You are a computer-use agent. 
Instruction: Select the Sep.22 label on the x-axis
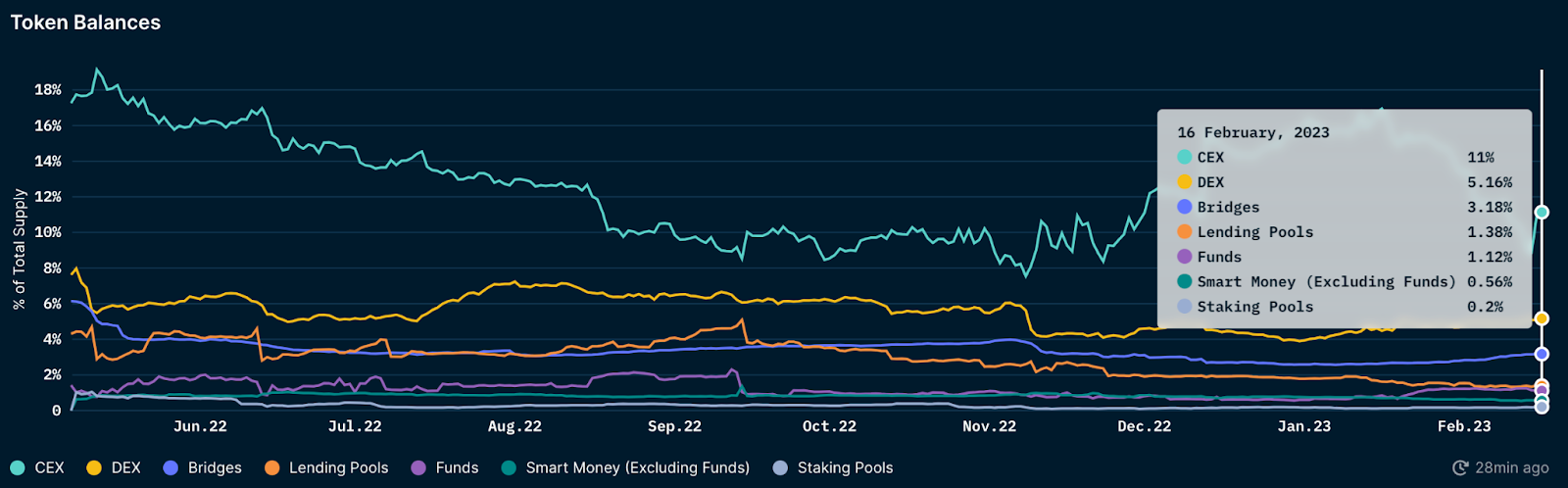point(674,426)
